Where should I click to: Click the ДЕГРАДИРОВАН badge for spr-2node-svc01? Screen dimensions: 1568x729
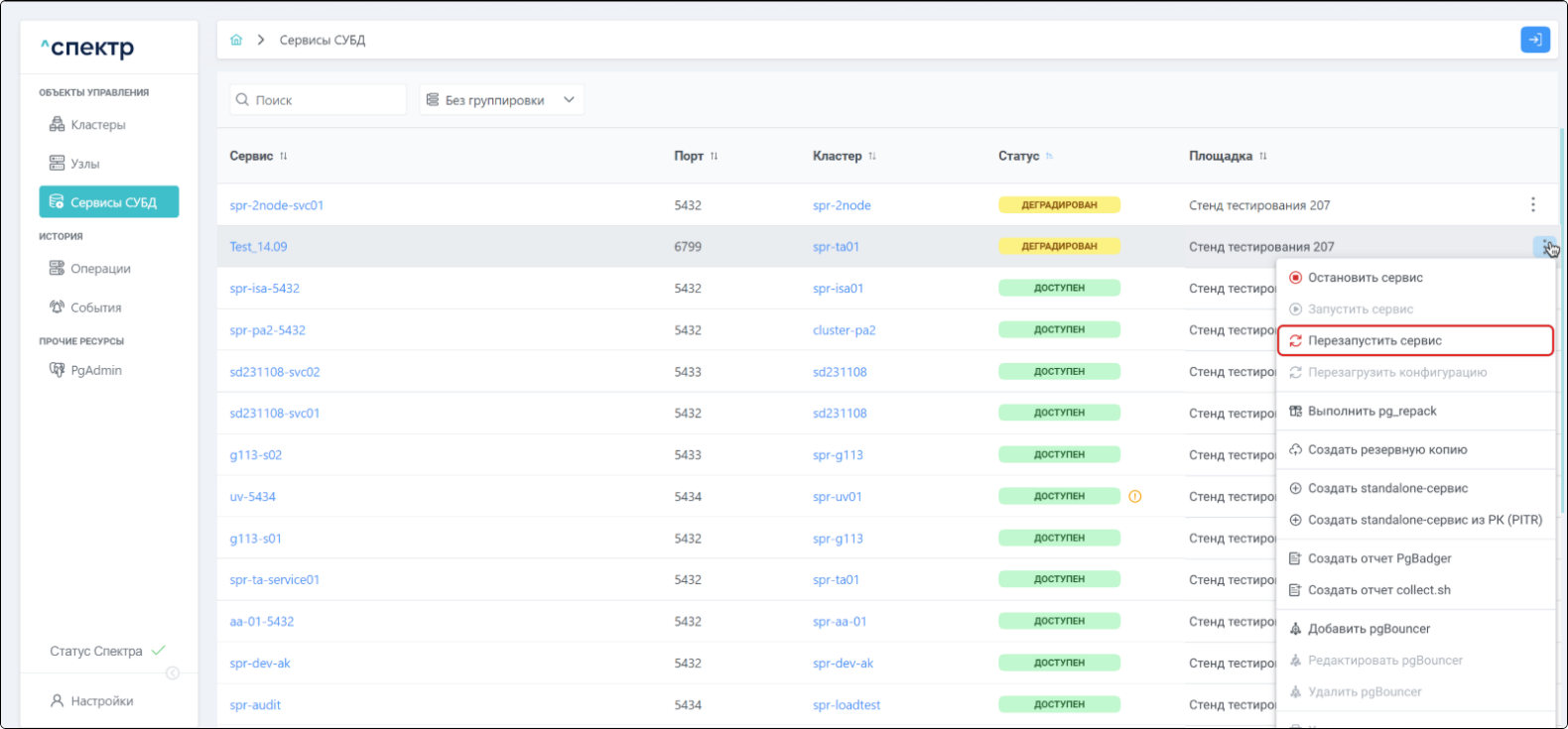(x=1059, y=204)
